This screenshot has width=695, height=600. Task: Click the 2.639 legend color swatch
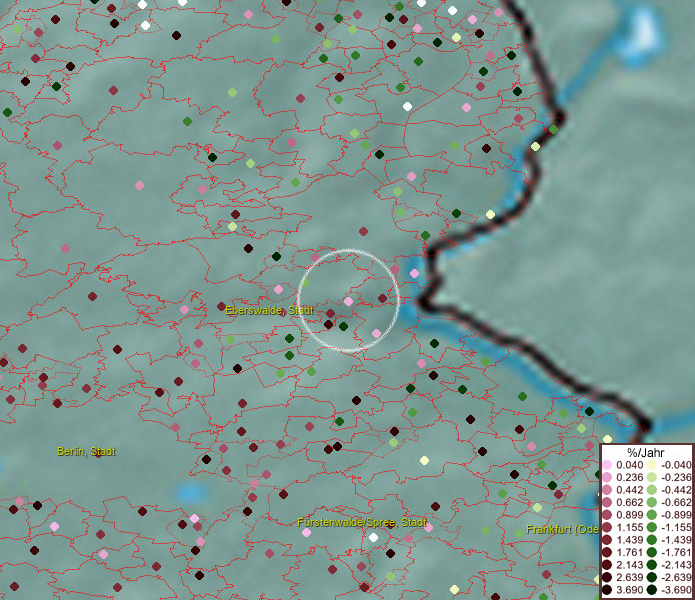tap(607, 577)
